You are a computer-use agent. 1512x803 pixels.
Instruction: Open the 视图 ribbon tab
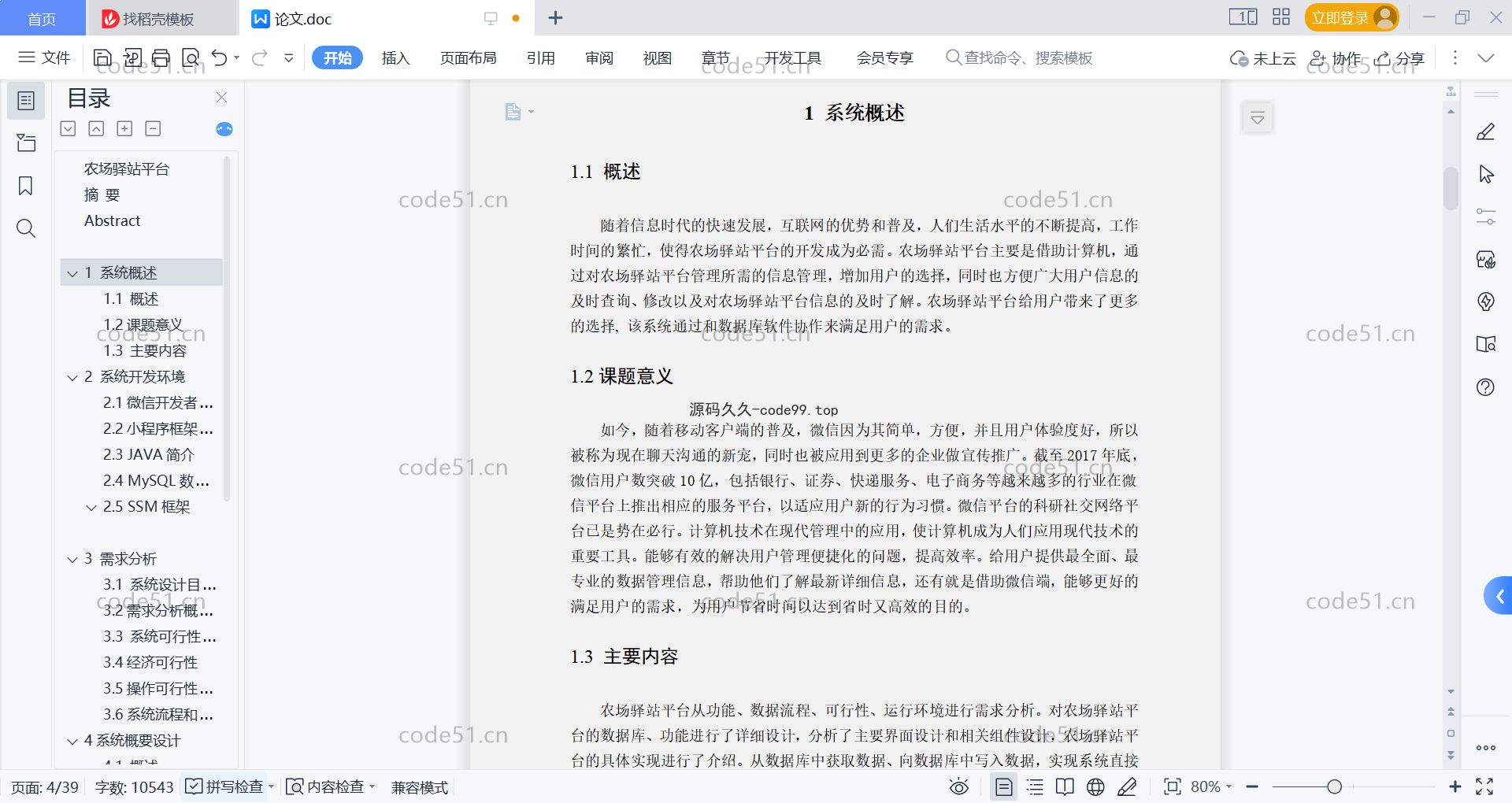tap(658, 57)
